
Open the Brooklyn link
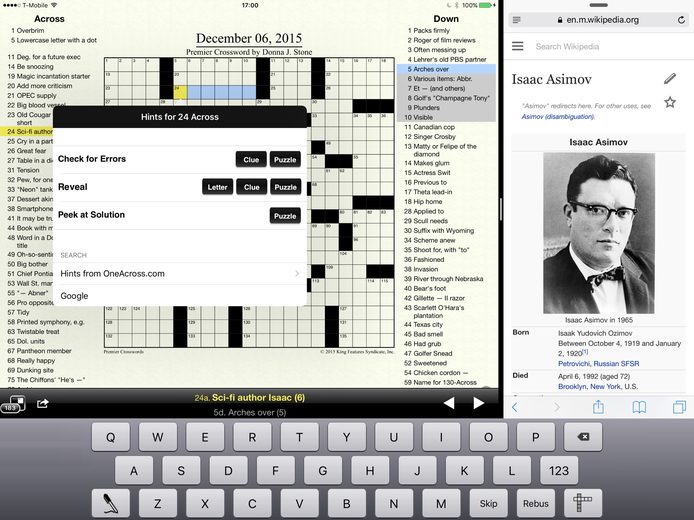[x=572, y=386]
